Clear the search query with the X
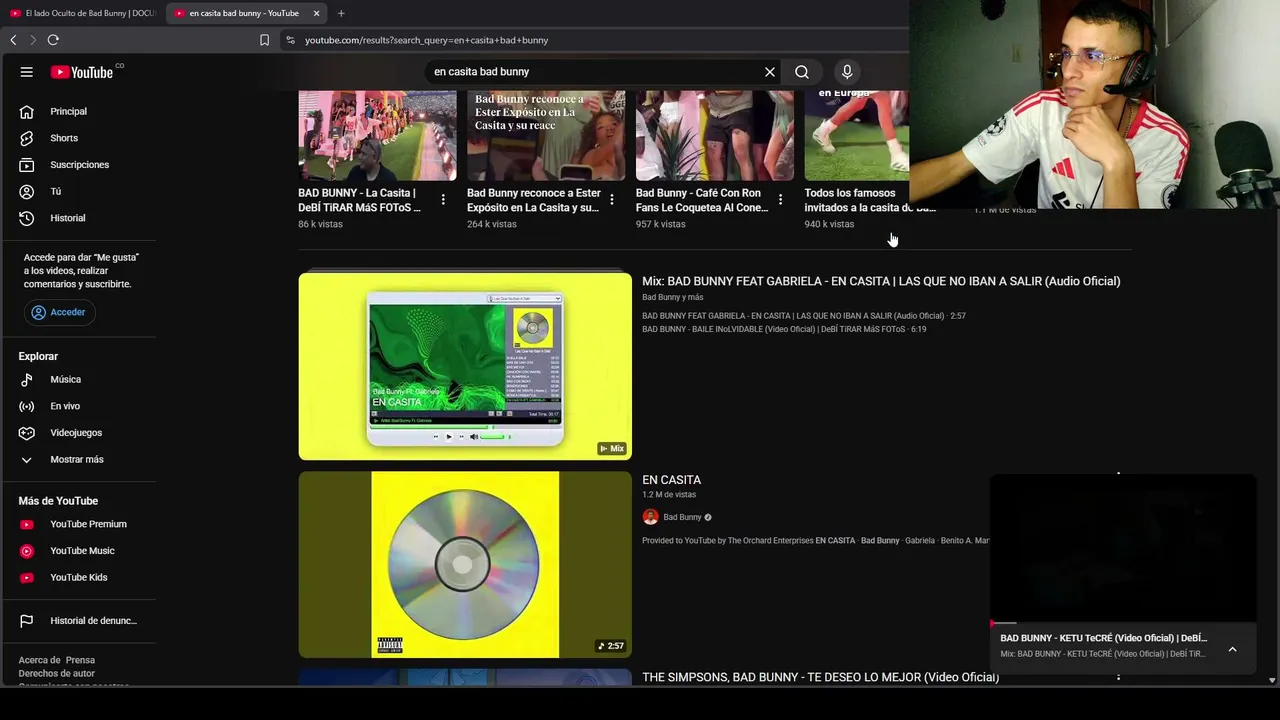 pos(770,72)
